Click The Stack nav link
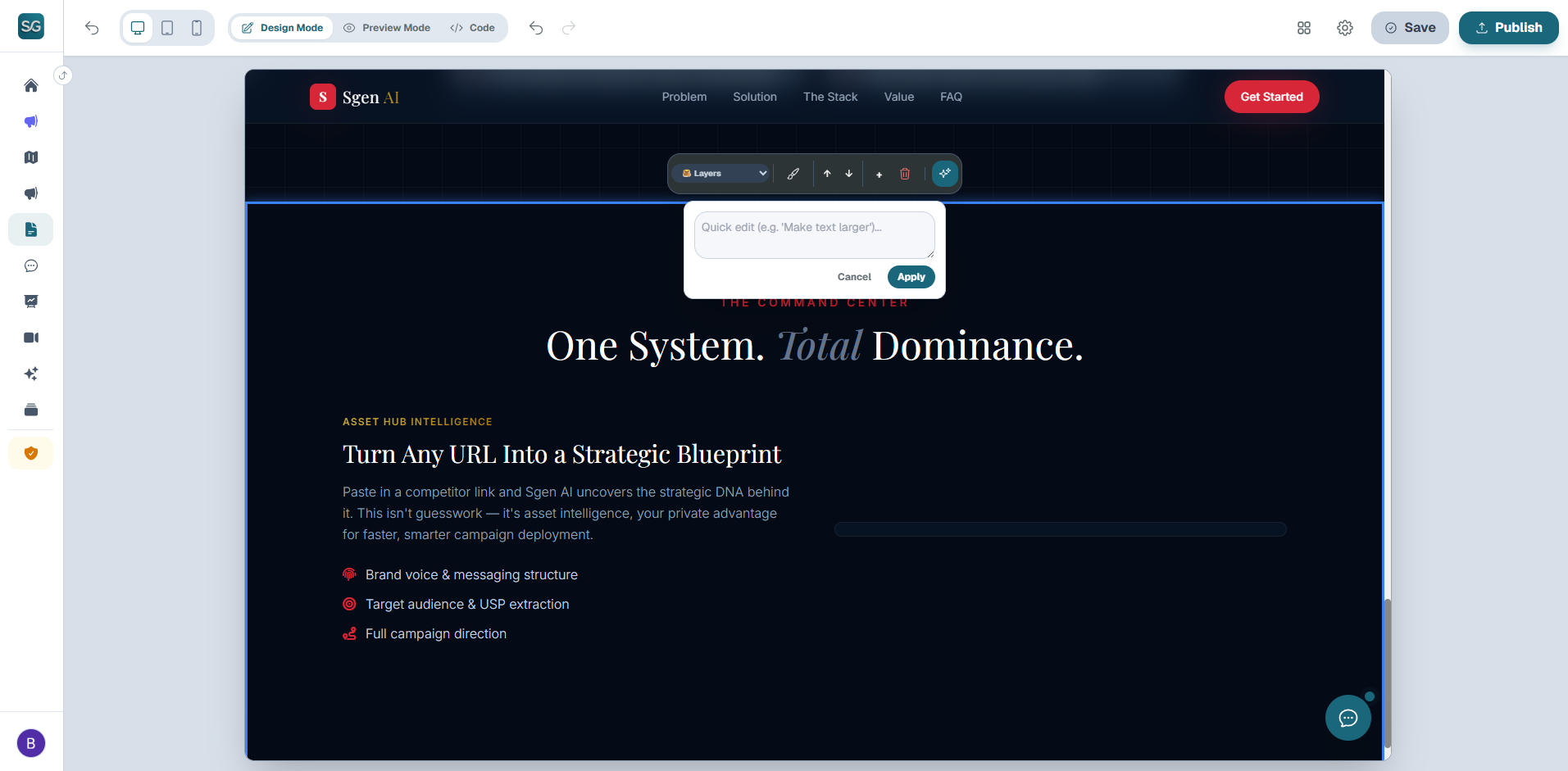 point(830,97)
